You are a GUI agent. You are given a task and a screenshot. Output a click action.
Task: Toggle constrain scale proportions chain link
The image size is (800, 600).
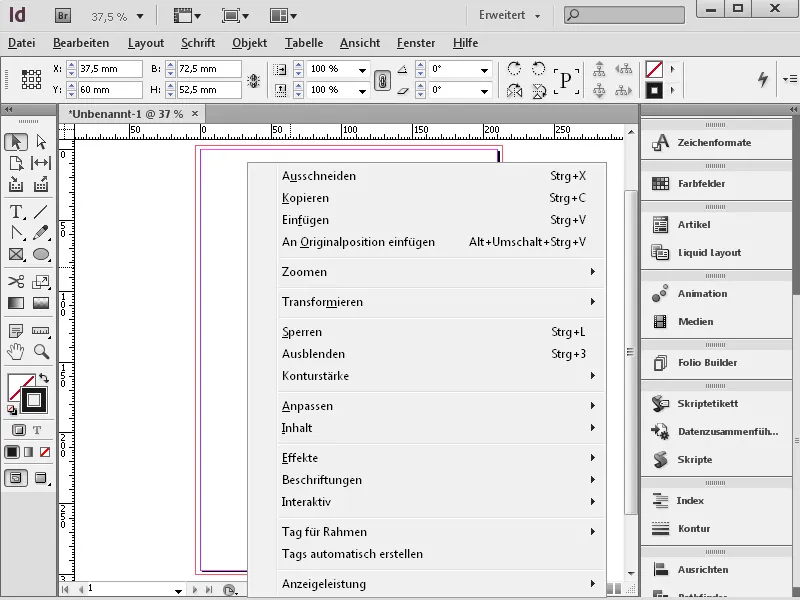click(x=382, y=80)
